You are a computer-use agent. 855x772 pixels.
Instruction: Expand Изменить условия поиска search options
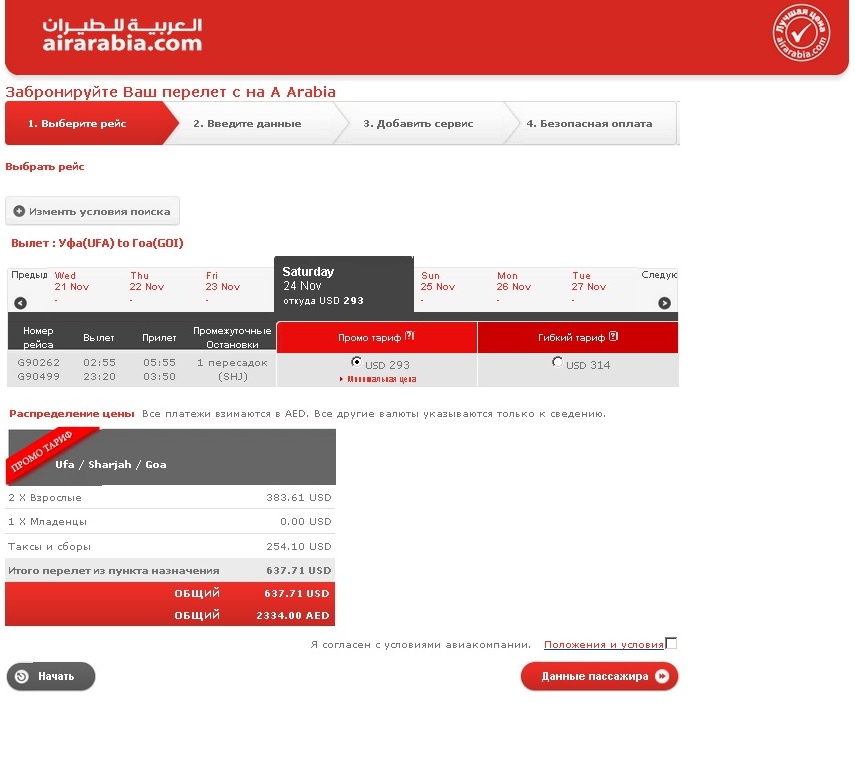coord(92,211)
